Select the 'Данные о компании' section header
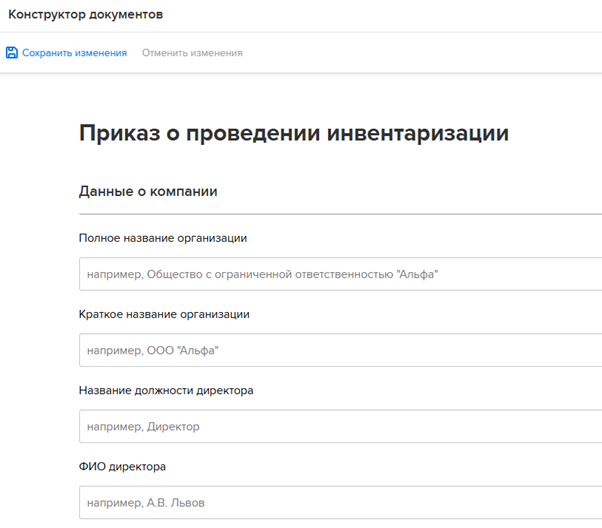Viewport: 602px width, 528px height. click(148, 191)
